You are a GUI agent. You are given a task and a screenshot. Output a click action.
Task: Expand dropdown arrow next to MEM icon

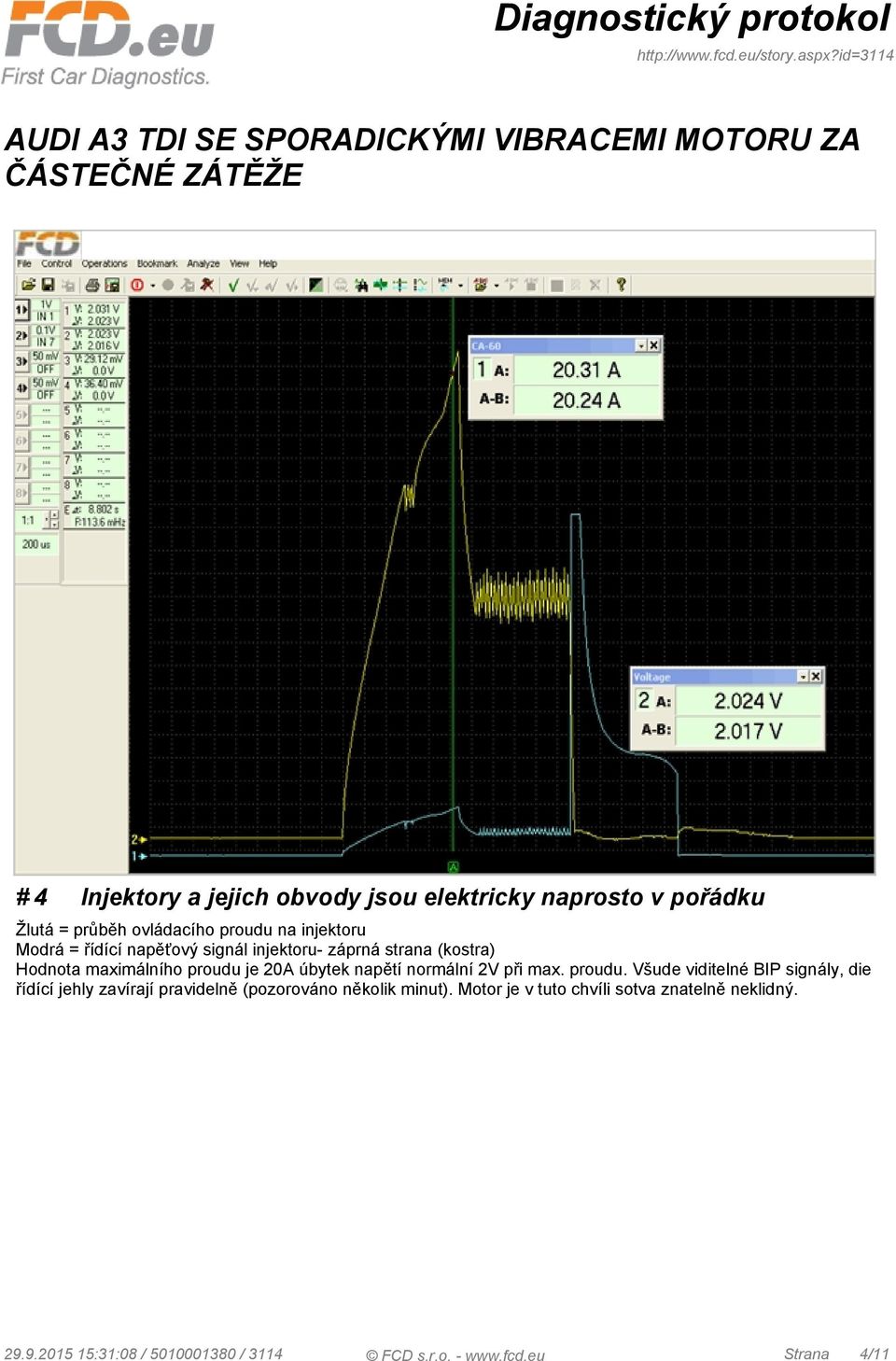(461, 285)
